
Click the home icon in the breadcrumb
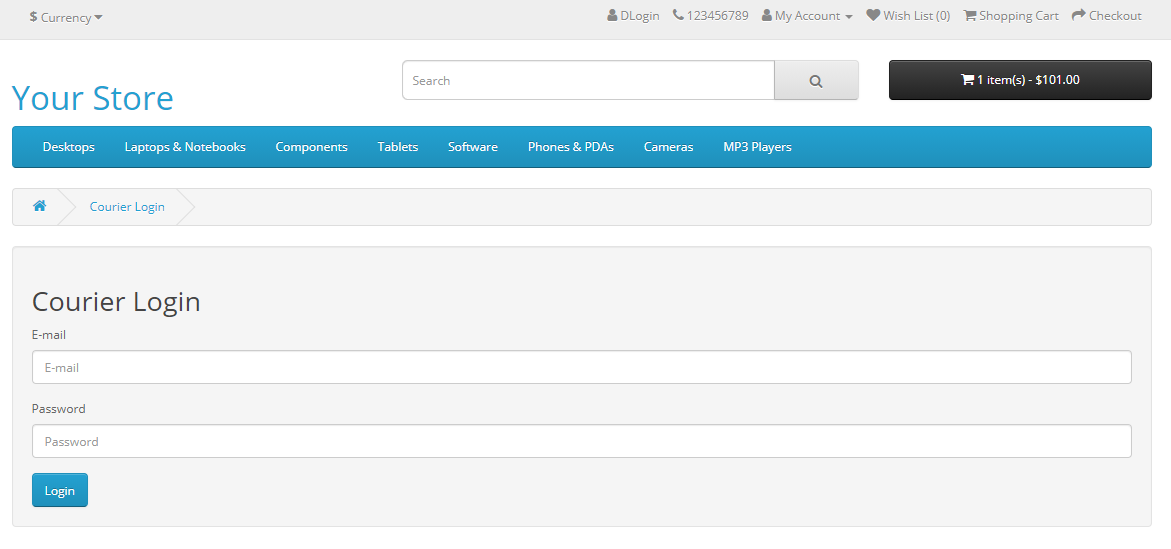[x=39, y=206]
